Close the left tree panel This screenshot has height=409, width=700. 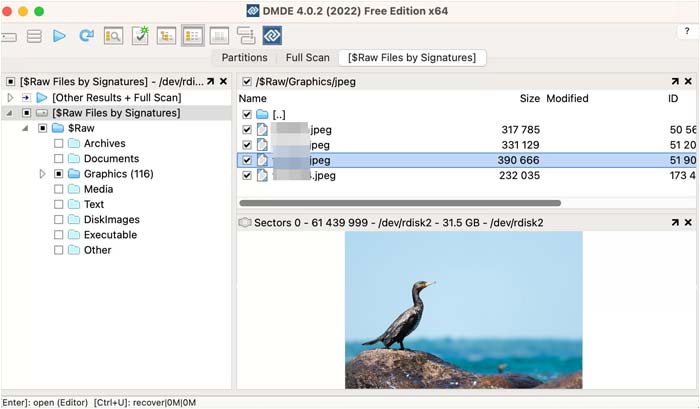[x=223, y=81]
